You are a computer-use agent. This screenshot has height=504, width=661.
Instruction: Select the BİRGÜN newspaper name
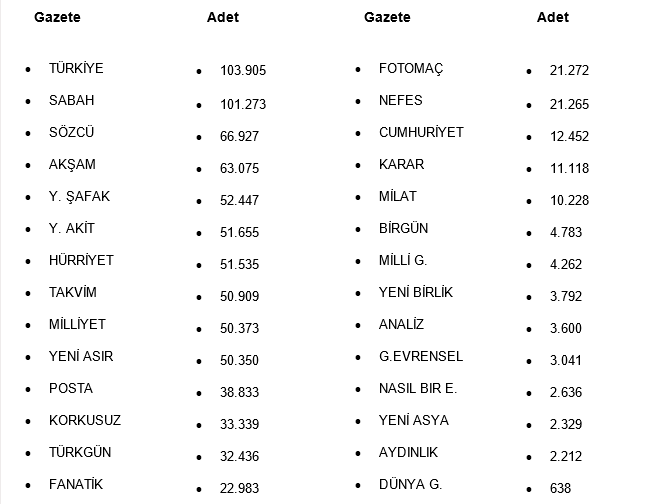(404, 229)
